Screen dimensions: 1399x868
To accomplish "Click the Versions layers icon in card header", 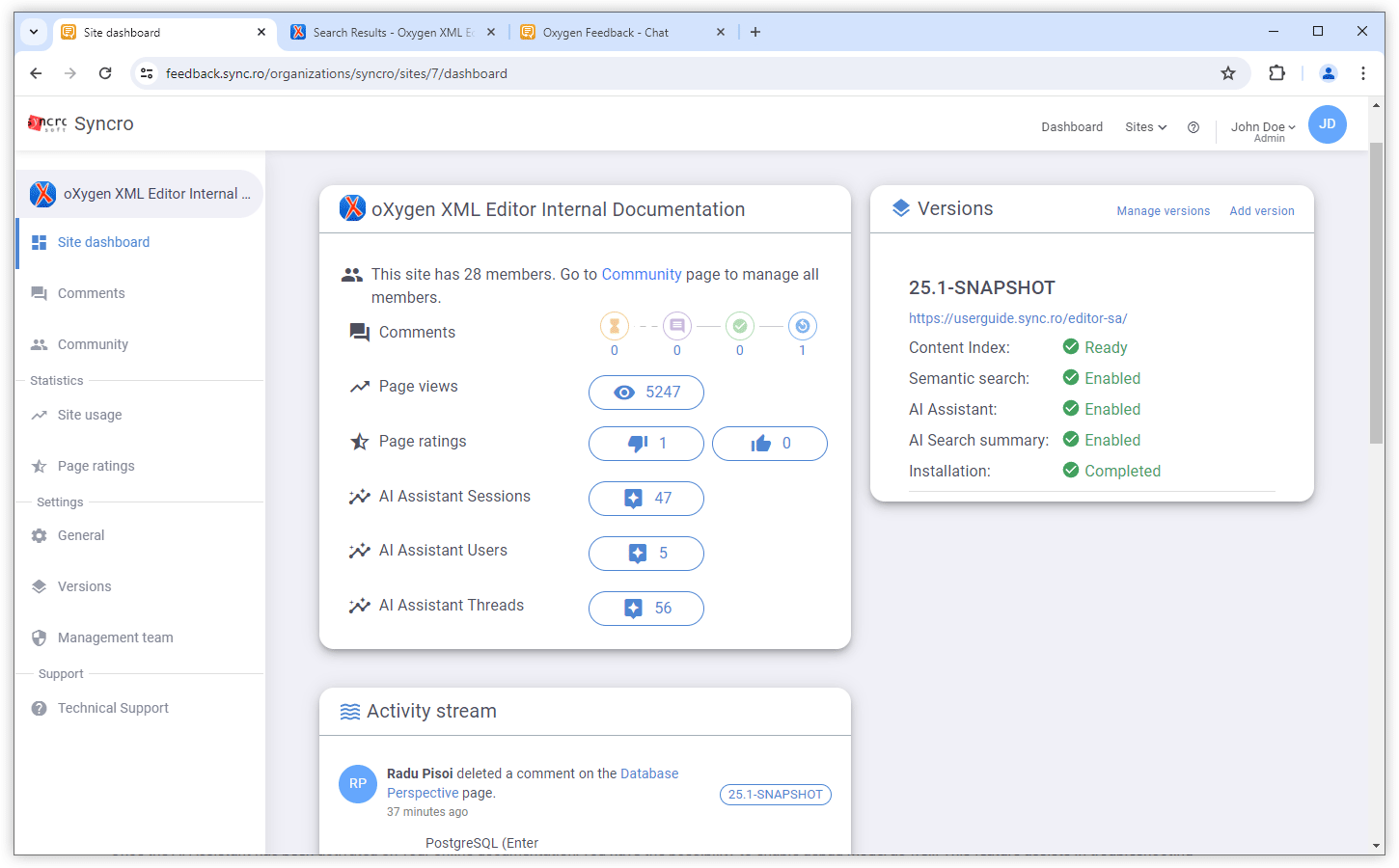I will (x=901, y=208).
